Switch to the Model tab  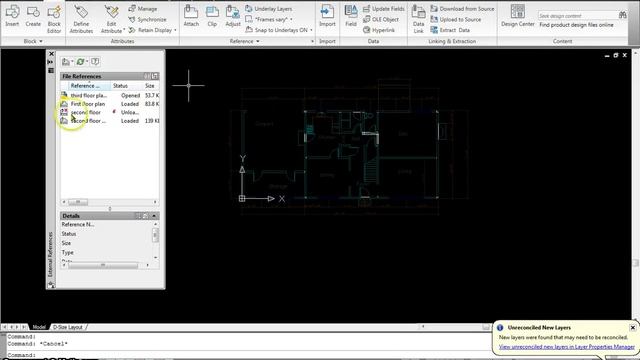coord(39,327)
